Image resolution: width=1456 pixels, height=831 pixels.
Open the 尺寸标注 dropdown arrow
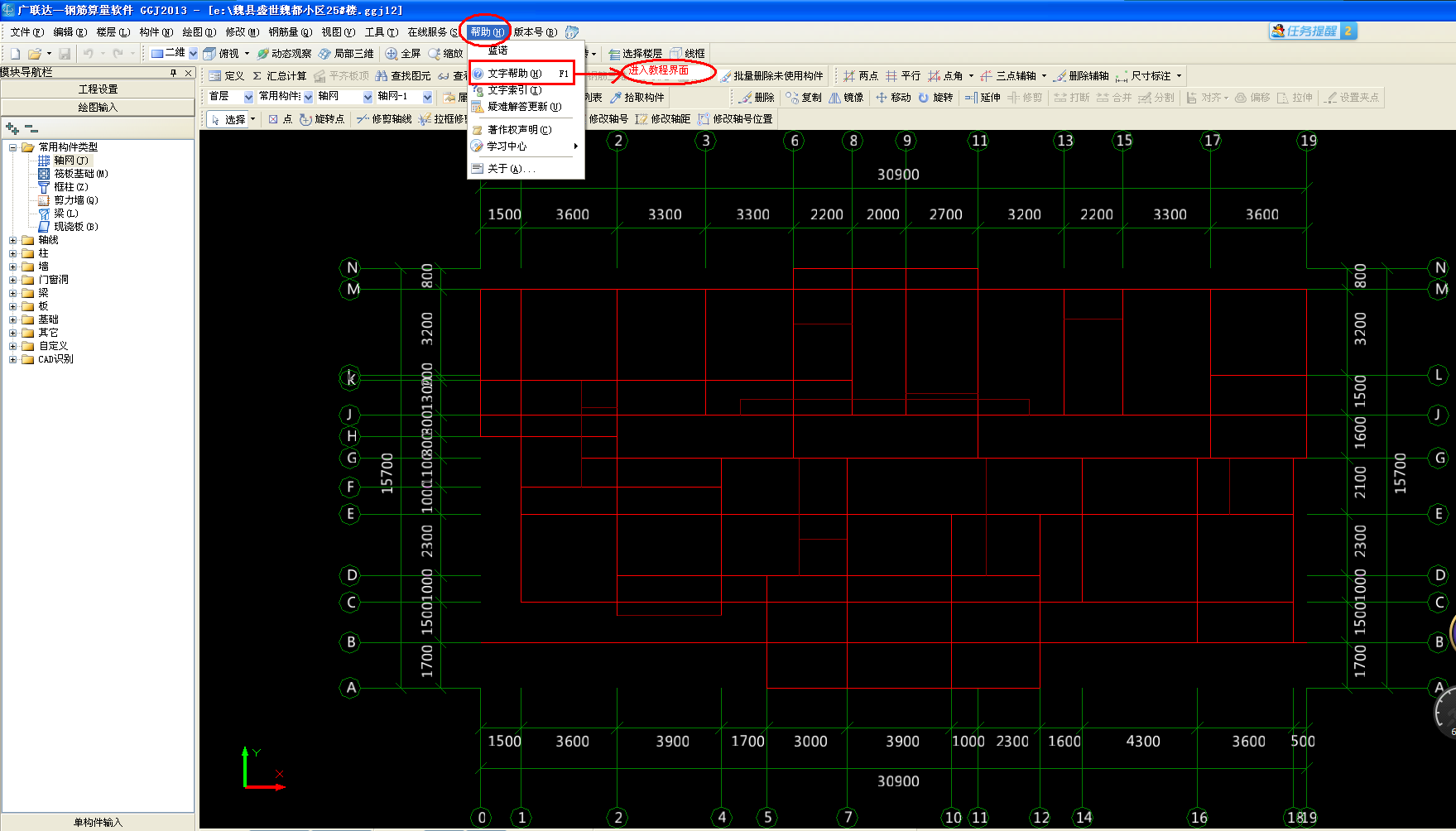1180,76
